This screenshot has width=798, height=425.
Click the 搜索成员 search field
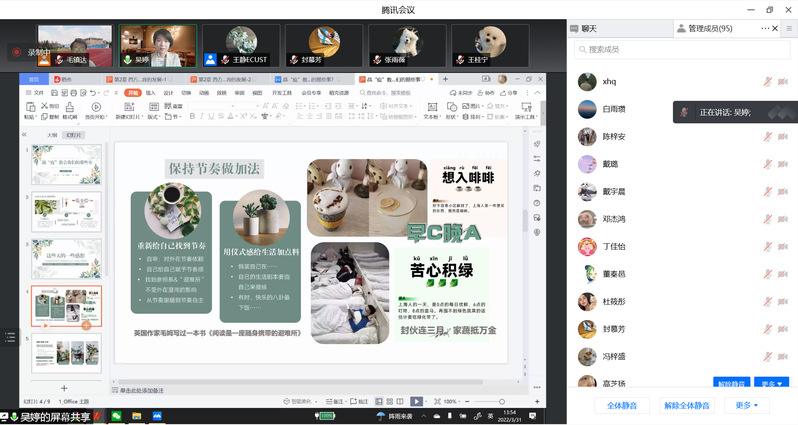click(x=680, y=49)
